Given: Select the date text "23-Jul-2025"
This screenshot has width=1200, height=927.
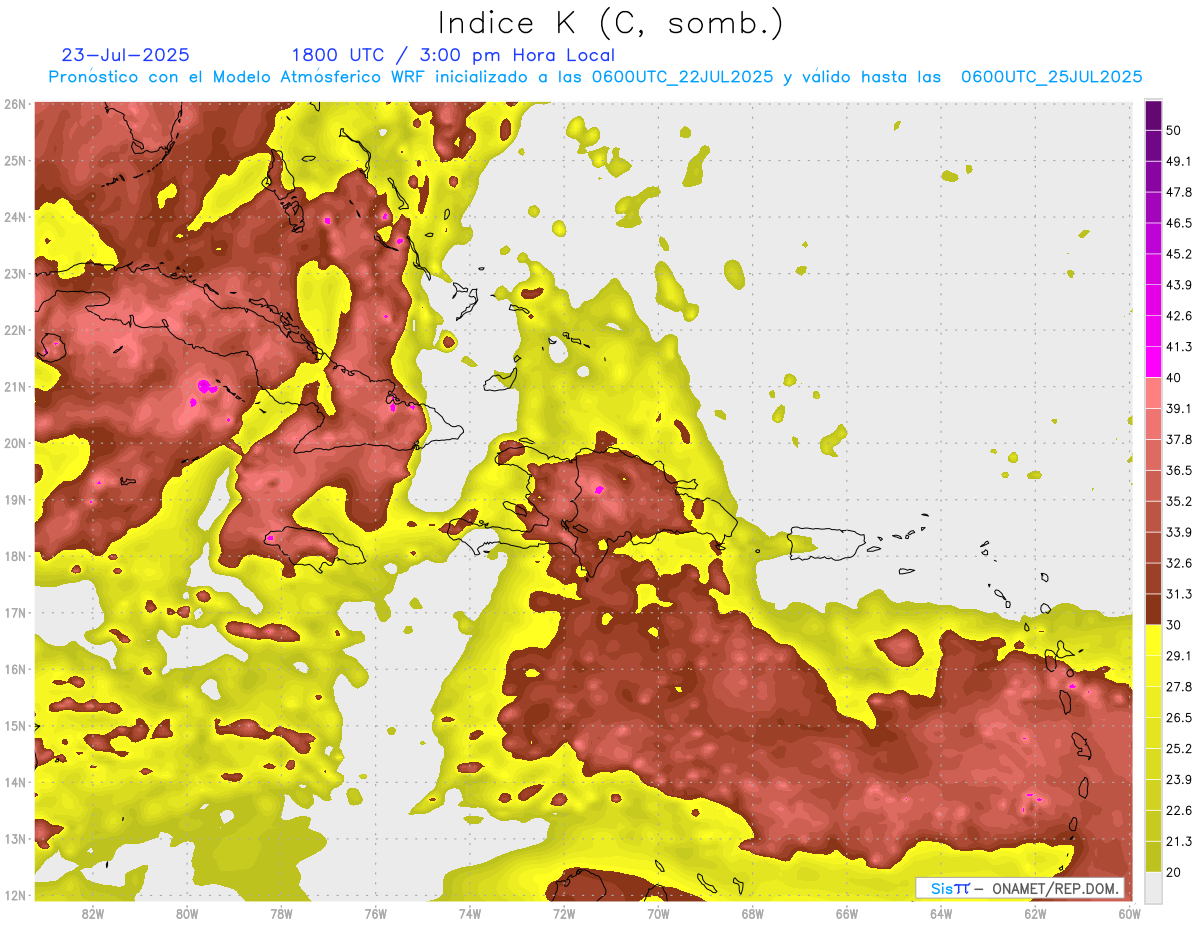Looking at the screenshot, I should (x=125, y=55).
